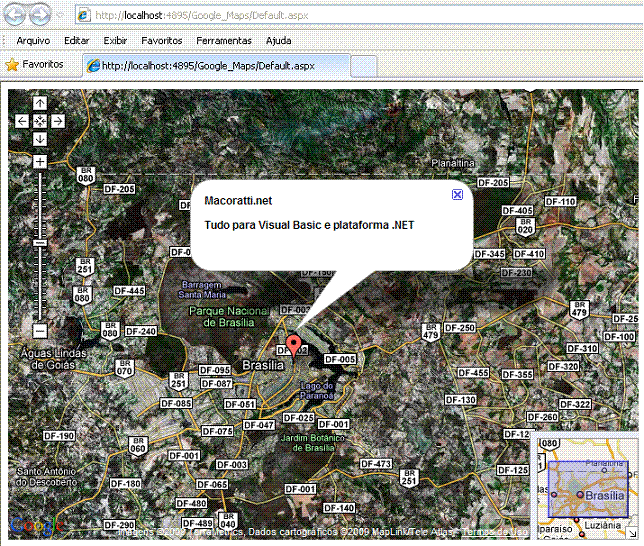
Task: Click the DF-075 road label
Action: [x=218, y=431]
